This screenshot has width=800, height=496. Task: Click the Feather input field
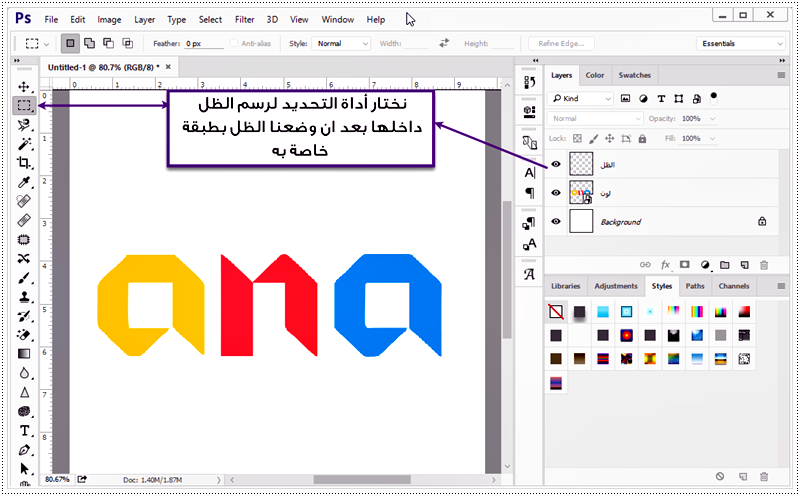point(204,44)
